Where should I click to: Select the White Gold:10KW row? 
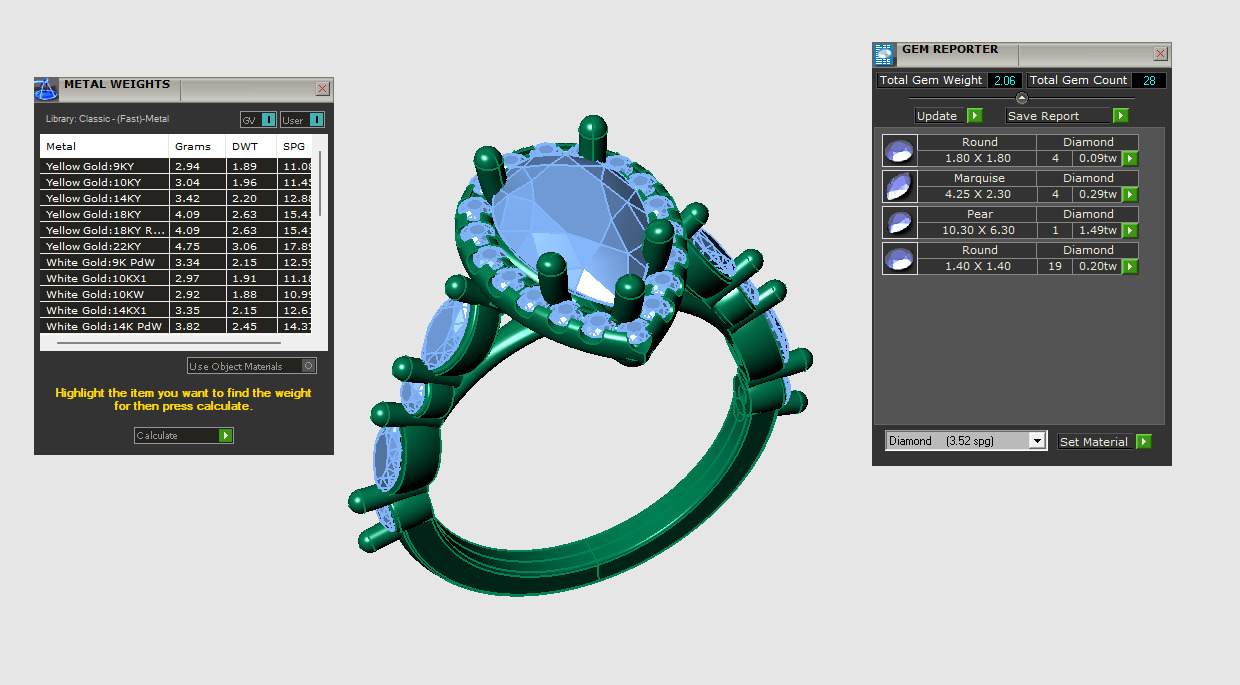click(x=176, y=294)
